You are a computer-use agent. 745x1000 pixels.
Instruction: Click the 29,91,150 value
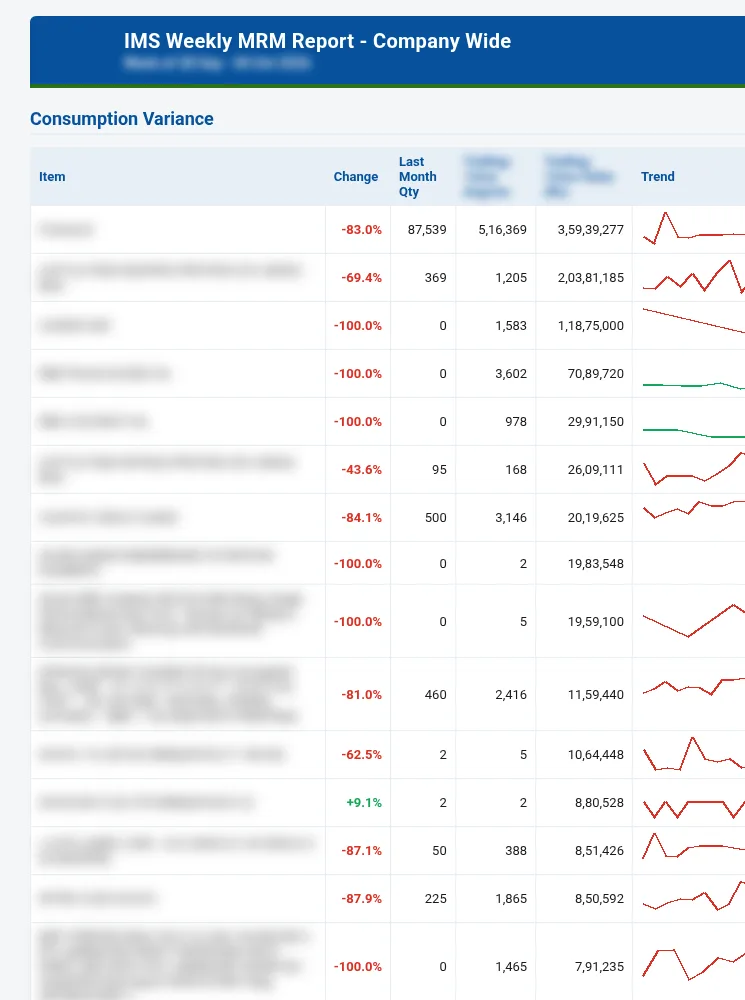(596, 421)
